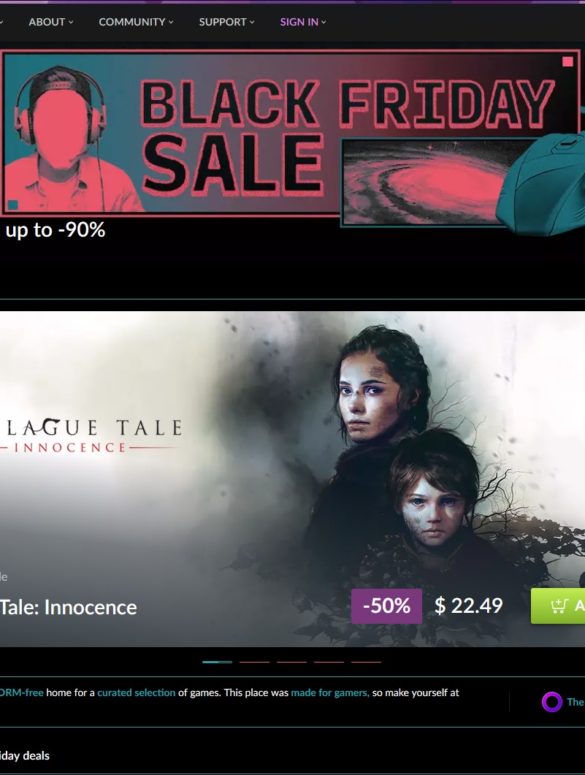Click the green add-to-cart icon button
The width and height of the screenshot is (585, 775).
click(558, 605)
